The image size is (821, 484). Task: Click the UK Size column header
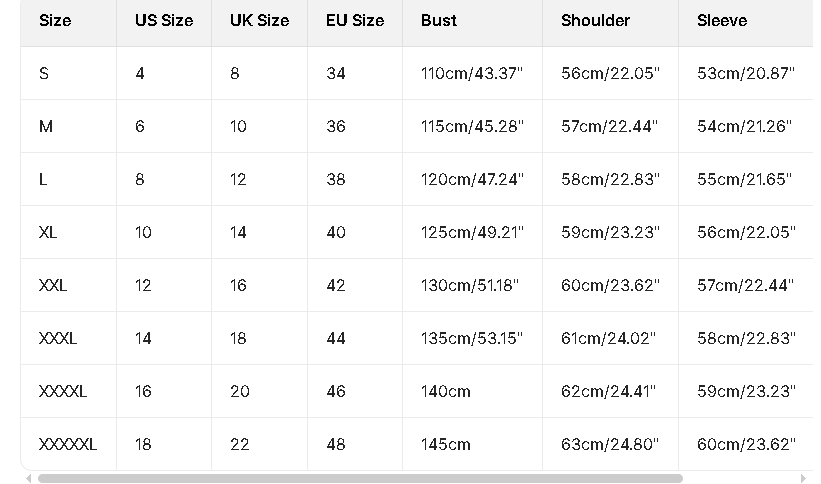tap(259, 20)
